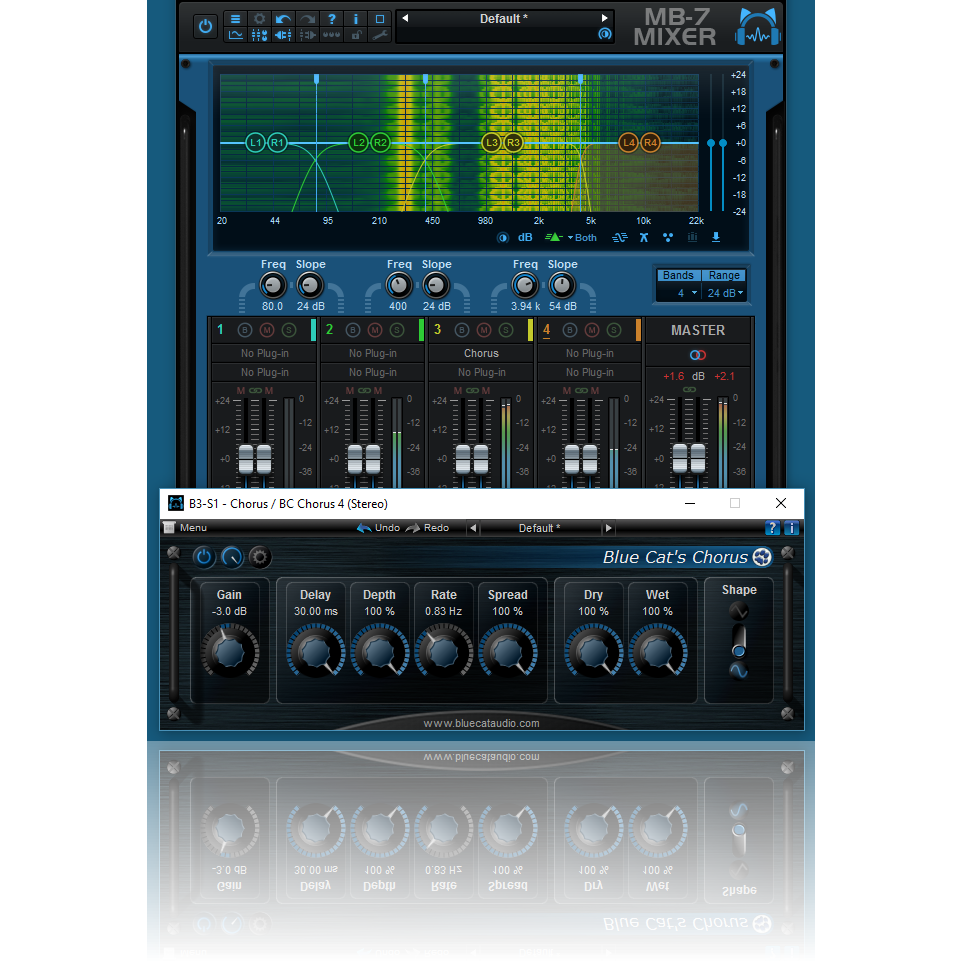Adjust the Shape slider in the Chorus panel
Image resolution: width=963 pixels, height=963 pixels.
738,650
